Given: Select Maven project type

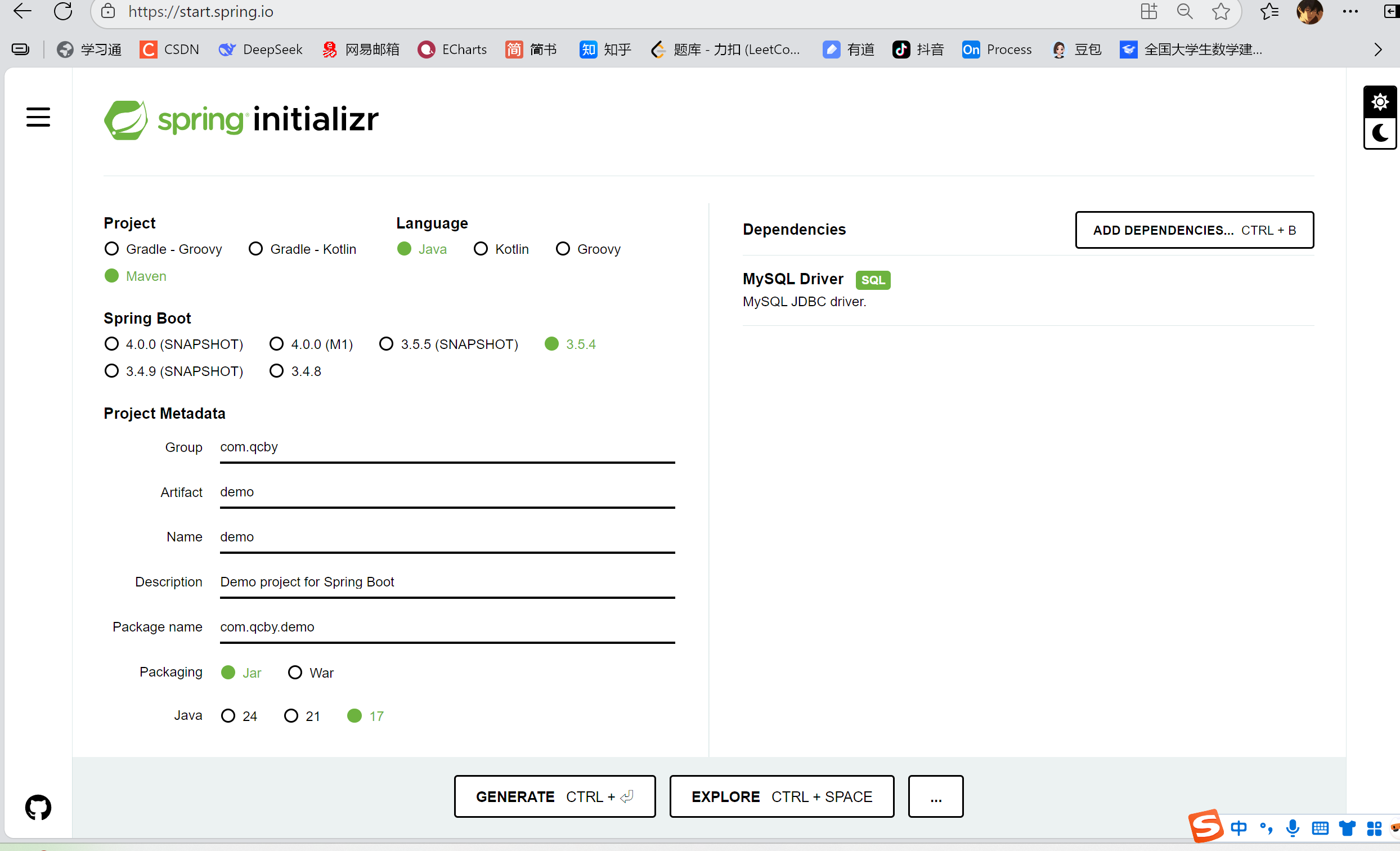Looking at the screenshot, I should (135, 276).
